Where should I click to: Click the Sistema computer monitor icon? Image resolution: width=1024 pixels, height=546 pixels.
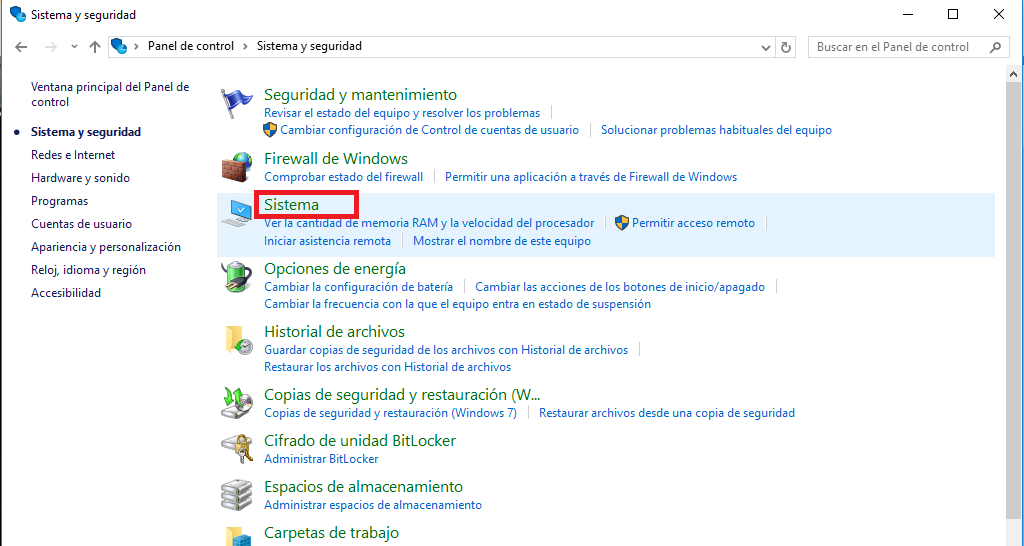point(236,213)
